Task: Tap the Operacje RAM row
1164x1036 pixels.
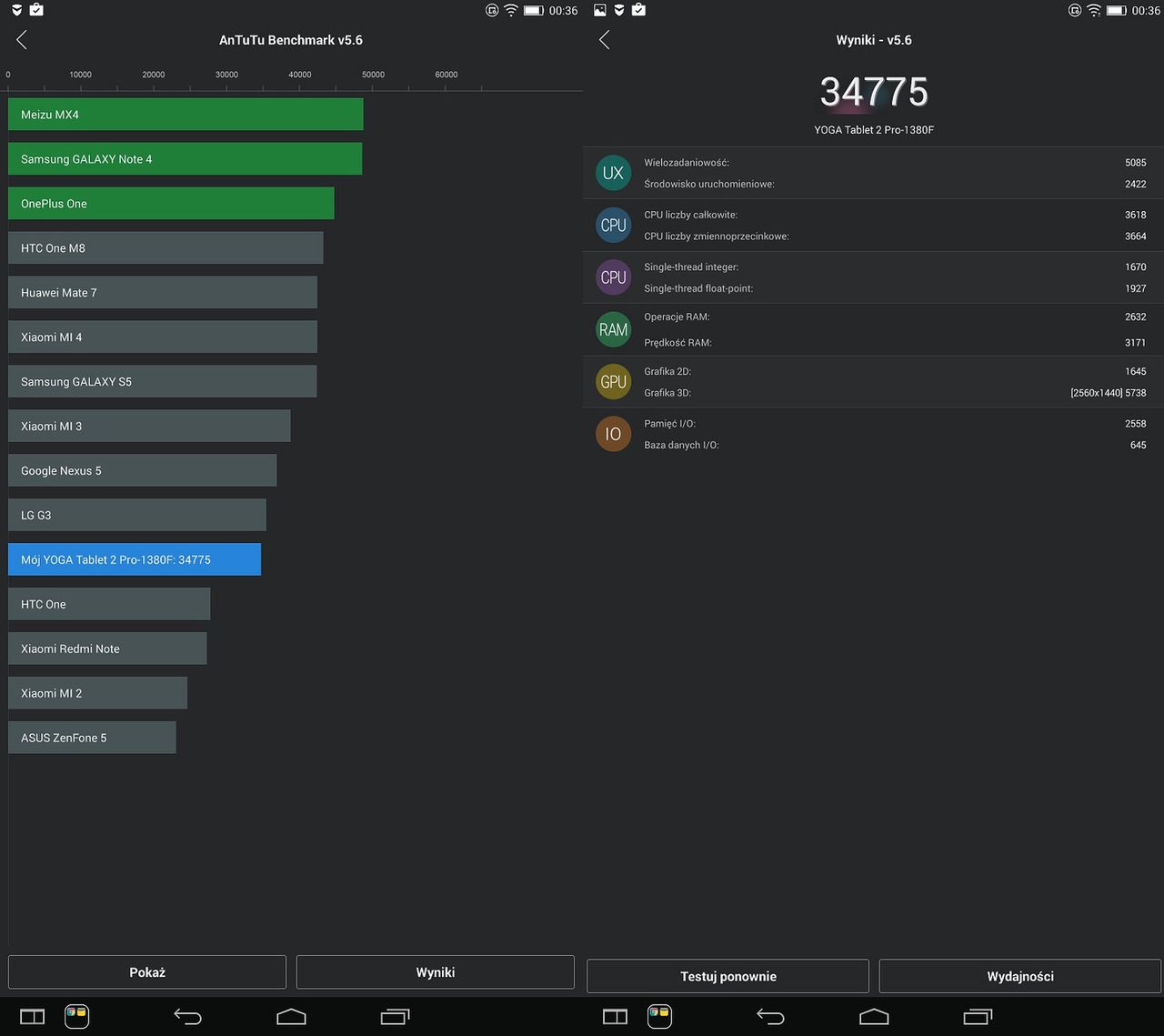Action: pyautogui.click(x=894, y=317)
